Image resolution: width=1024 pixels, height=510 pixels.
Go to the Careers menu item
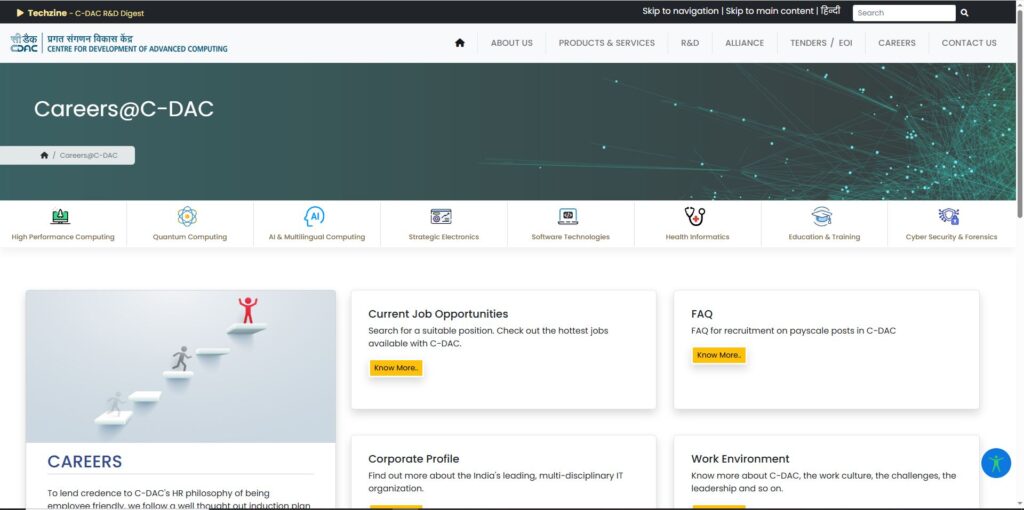coord(896,43)
